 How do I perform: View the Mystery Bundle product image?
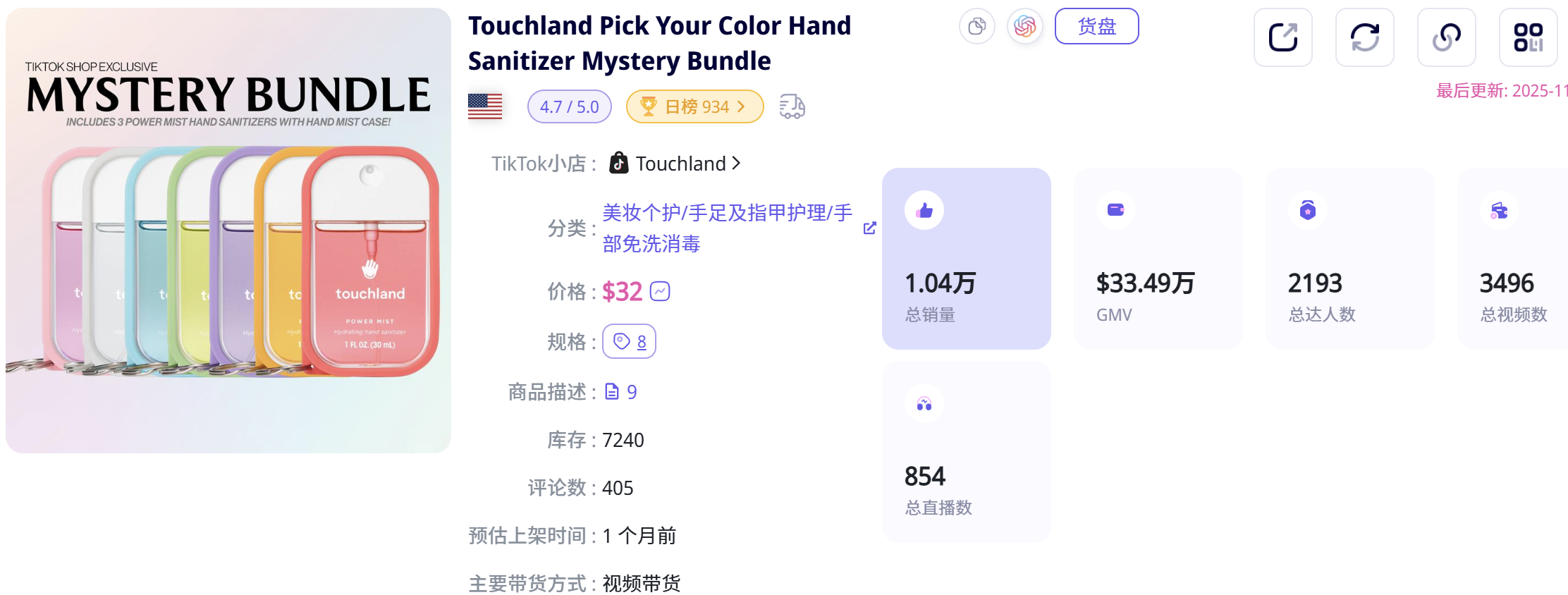[228, 229]
